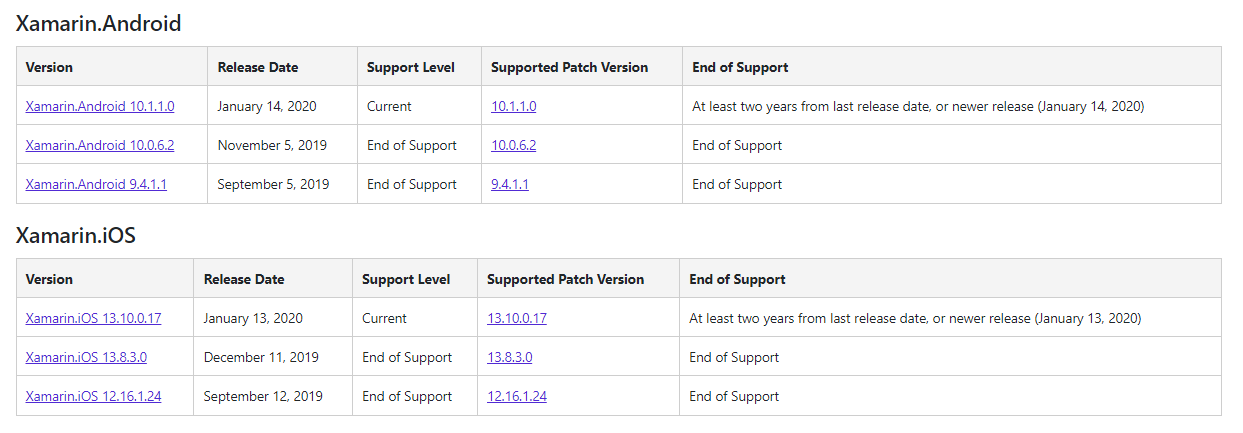Click patch version link 9.4.1.1

510,184
